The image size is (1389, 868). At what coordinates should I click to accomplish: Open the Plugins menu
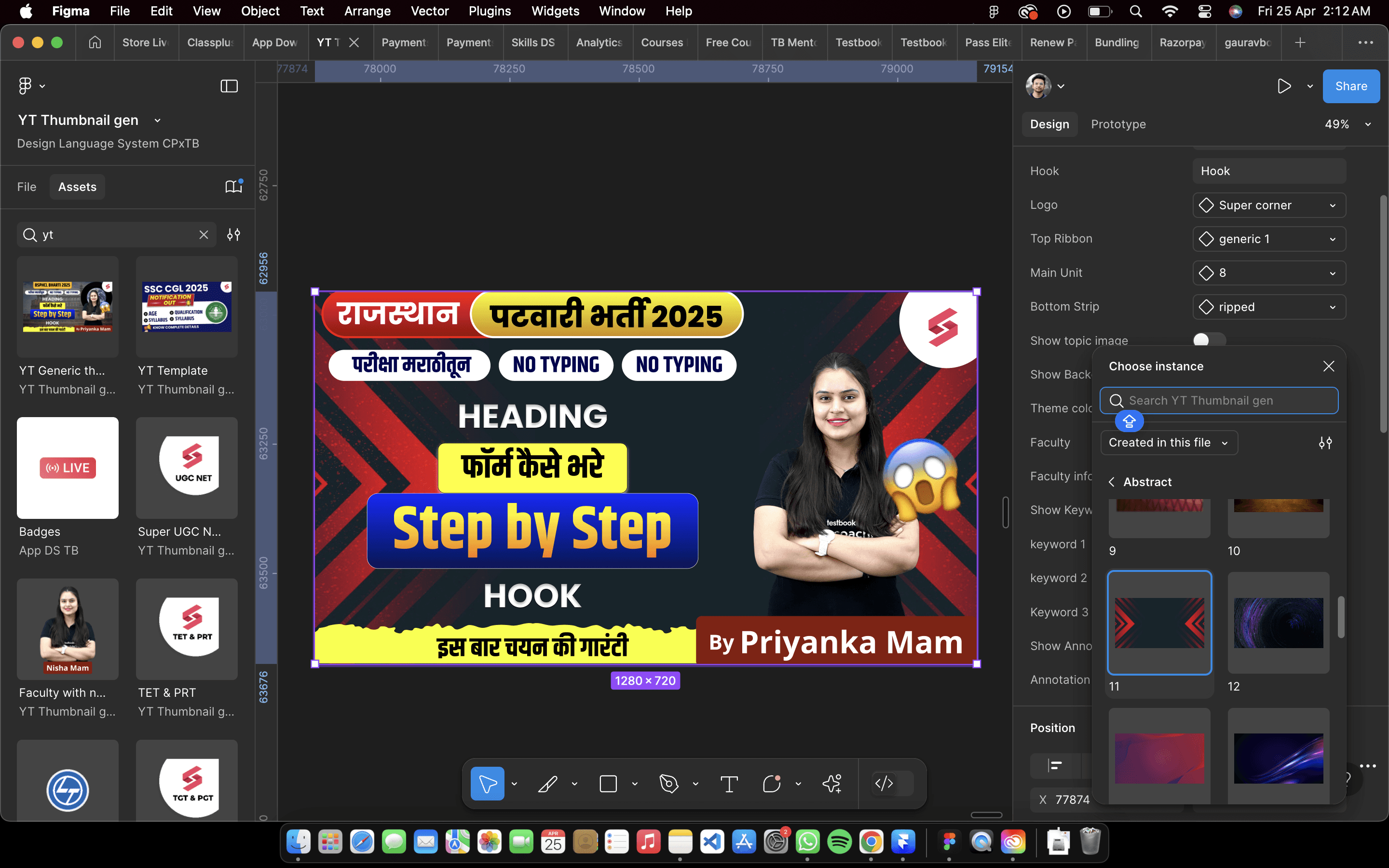point(489,11)
